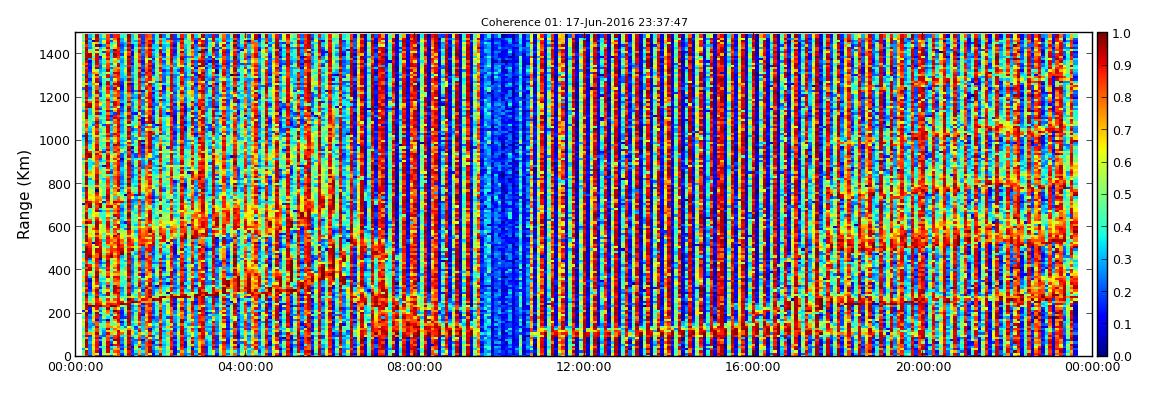Screen dimensions: 1150x407
Task: Click the colorbar 0.2 tick label
Action: pyautogui.click(x=1121, y=292)
